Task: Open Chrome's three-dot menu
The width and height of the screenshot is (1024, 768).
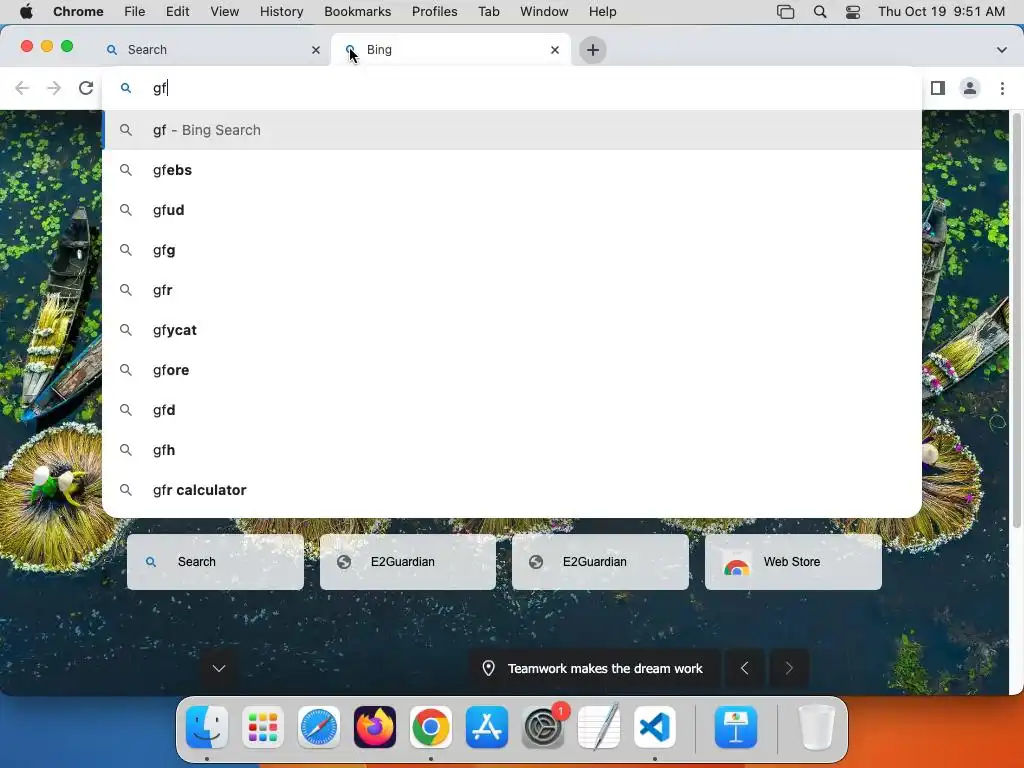Action: [x=1002, y=88]
